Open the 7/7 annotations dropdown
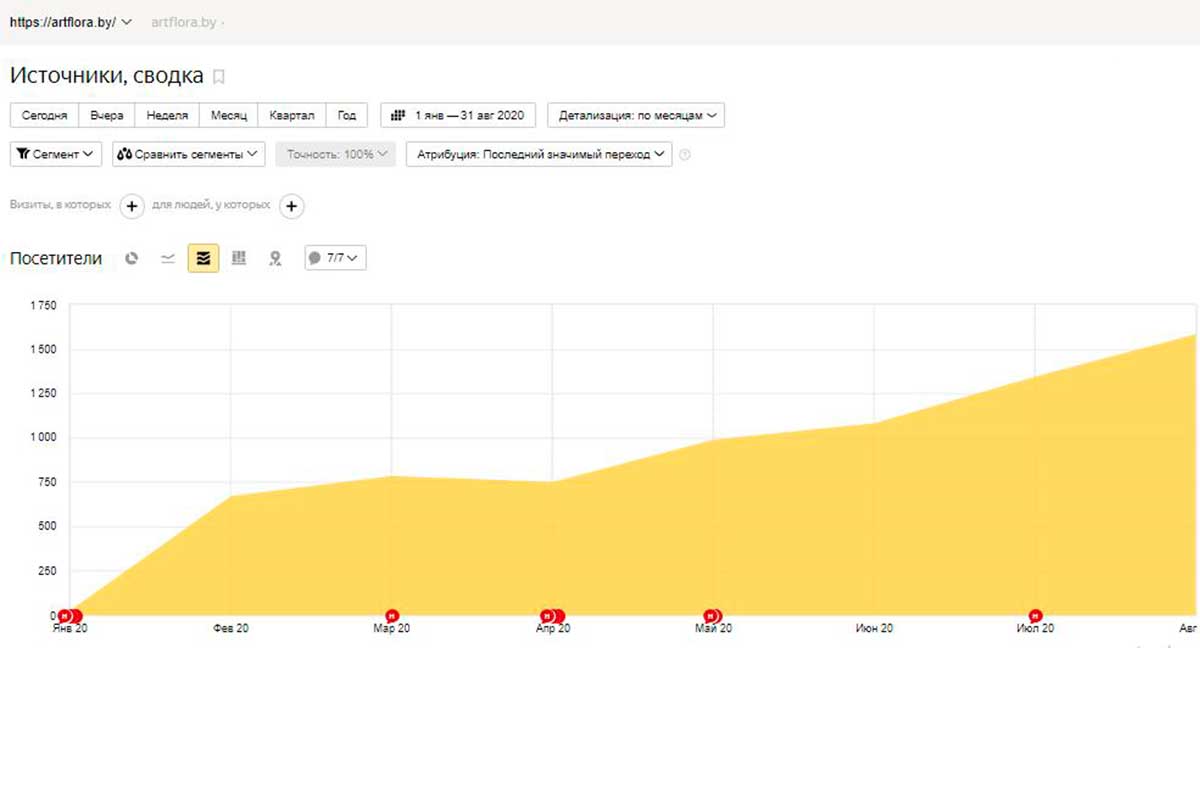The image size is (1200, 800). point(335,258)
